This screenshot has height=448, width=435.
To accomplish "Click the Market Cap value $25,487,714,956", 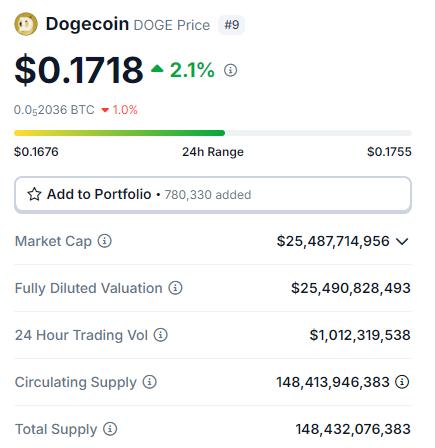I will [x=333, y=241].
